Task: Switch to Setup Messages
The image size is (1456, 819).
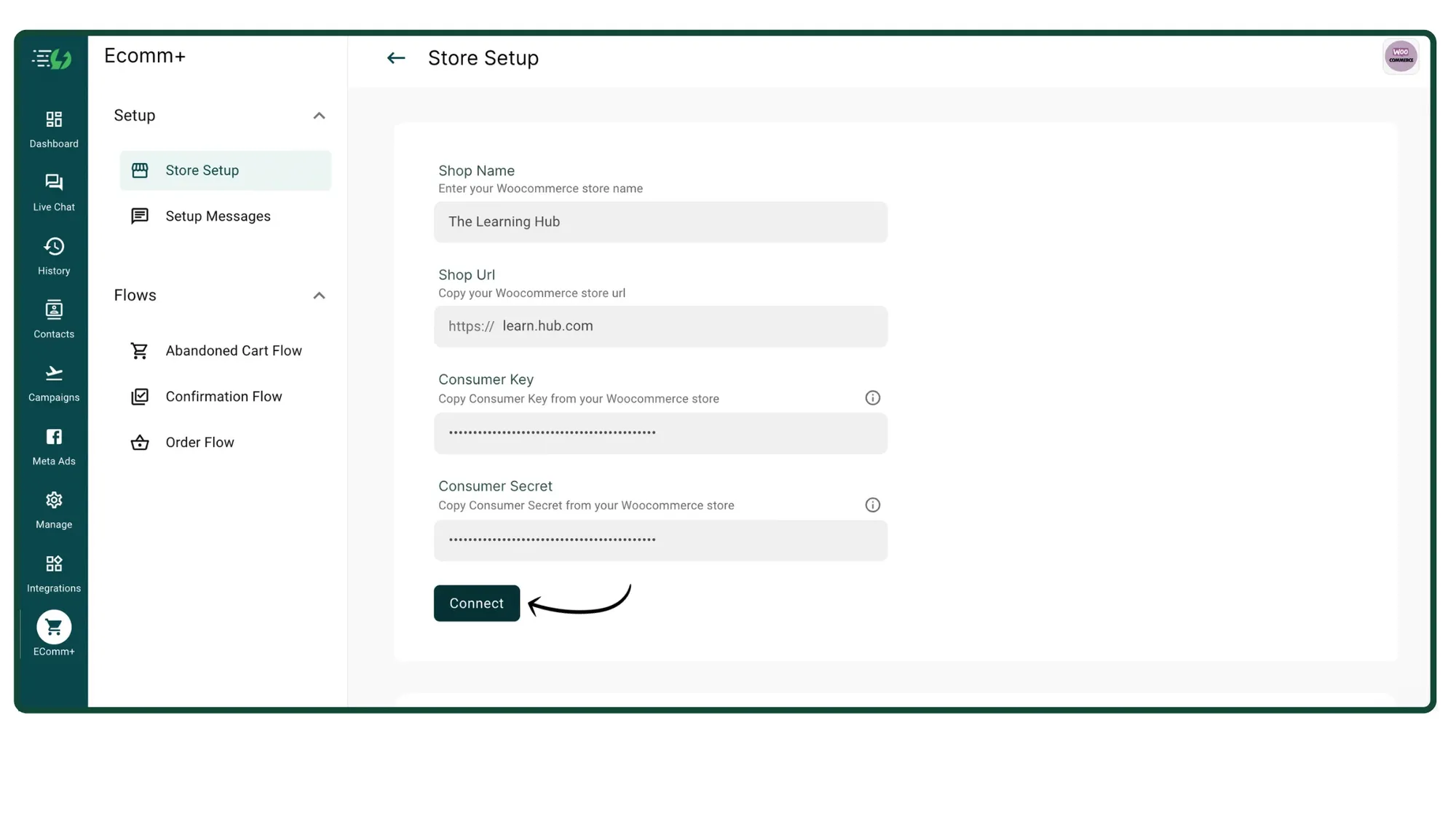Action: pos(217,215)
